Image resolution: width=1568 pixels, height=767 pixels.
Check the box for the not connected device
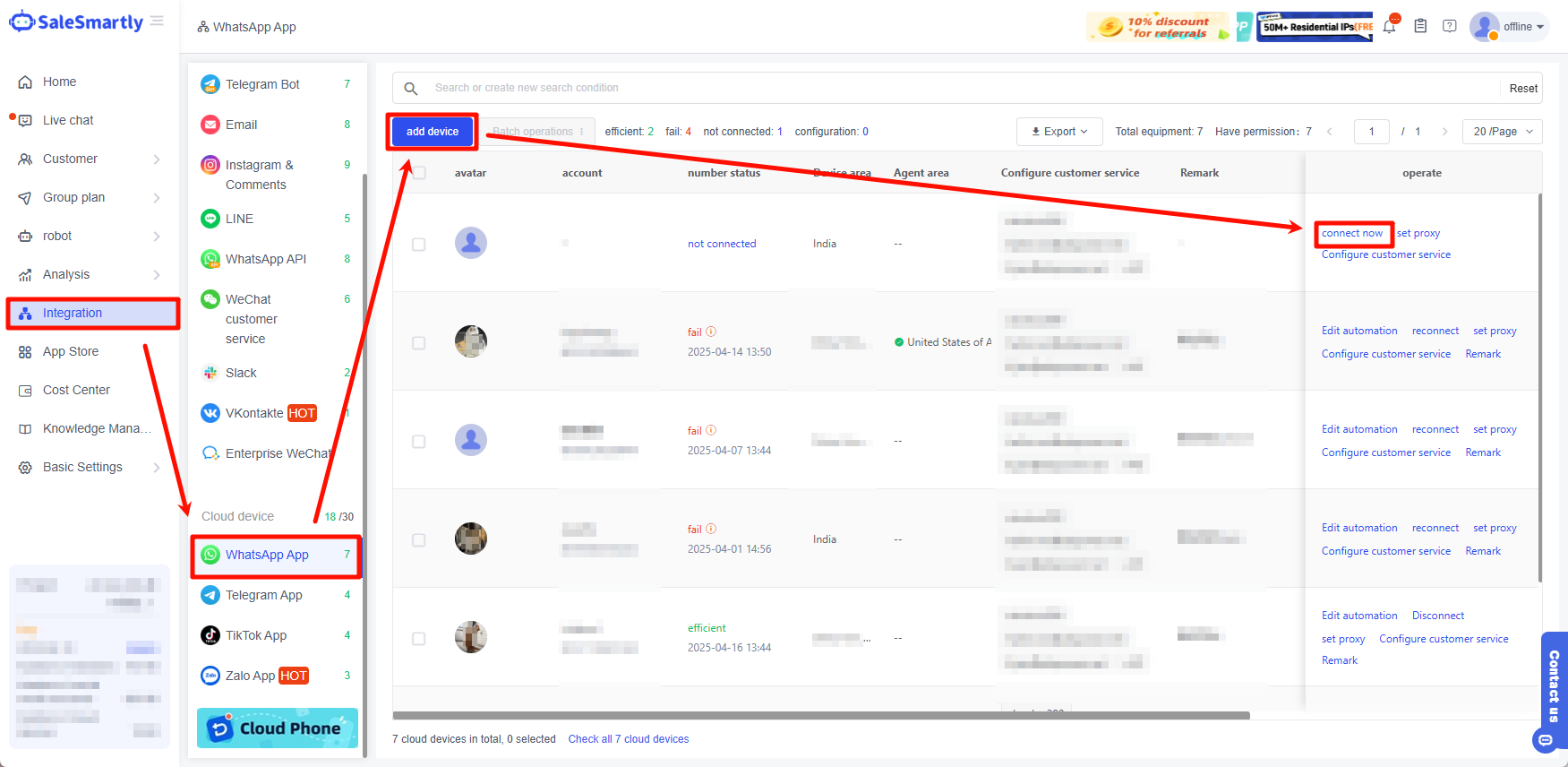[419, 244]
